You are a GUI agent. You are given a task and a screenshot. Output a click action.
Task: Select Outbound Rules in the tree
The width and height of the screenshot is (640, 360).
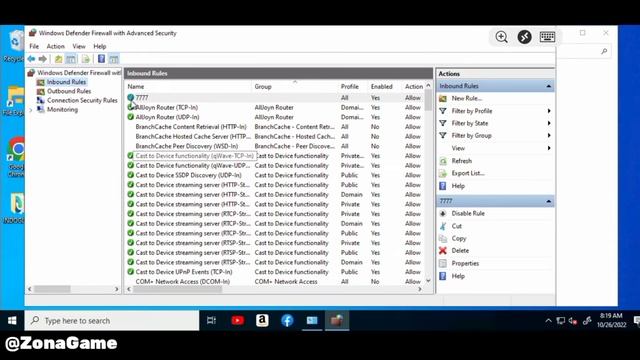pyautogui.click(x=69, y=91)
